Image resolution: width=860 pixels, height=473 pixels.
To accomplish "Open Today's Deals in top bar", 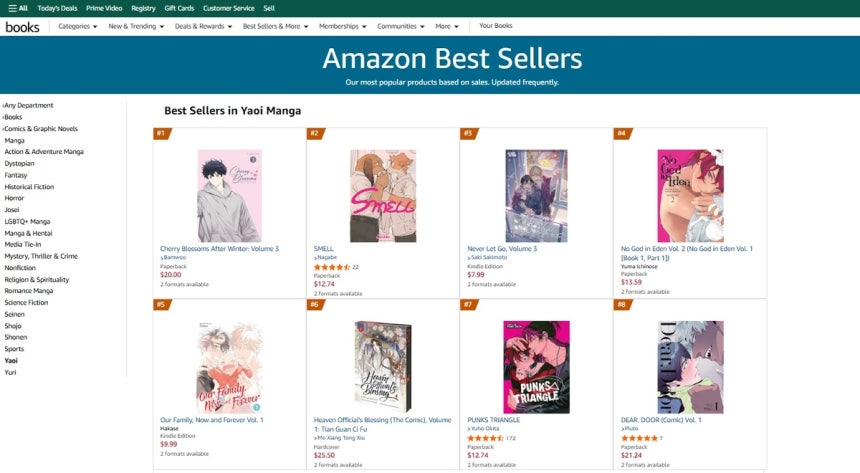I will coord(56,8).
